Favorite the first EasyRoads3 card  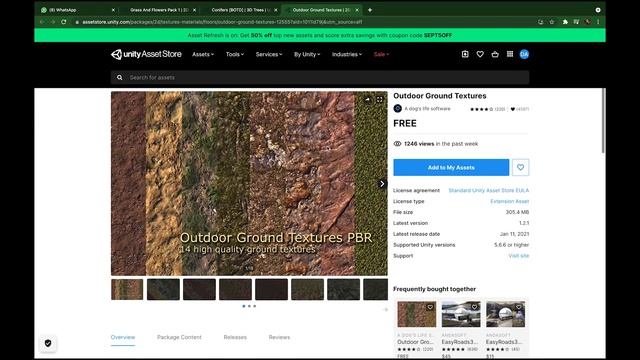pyautogui.click(x=474, y=307)
